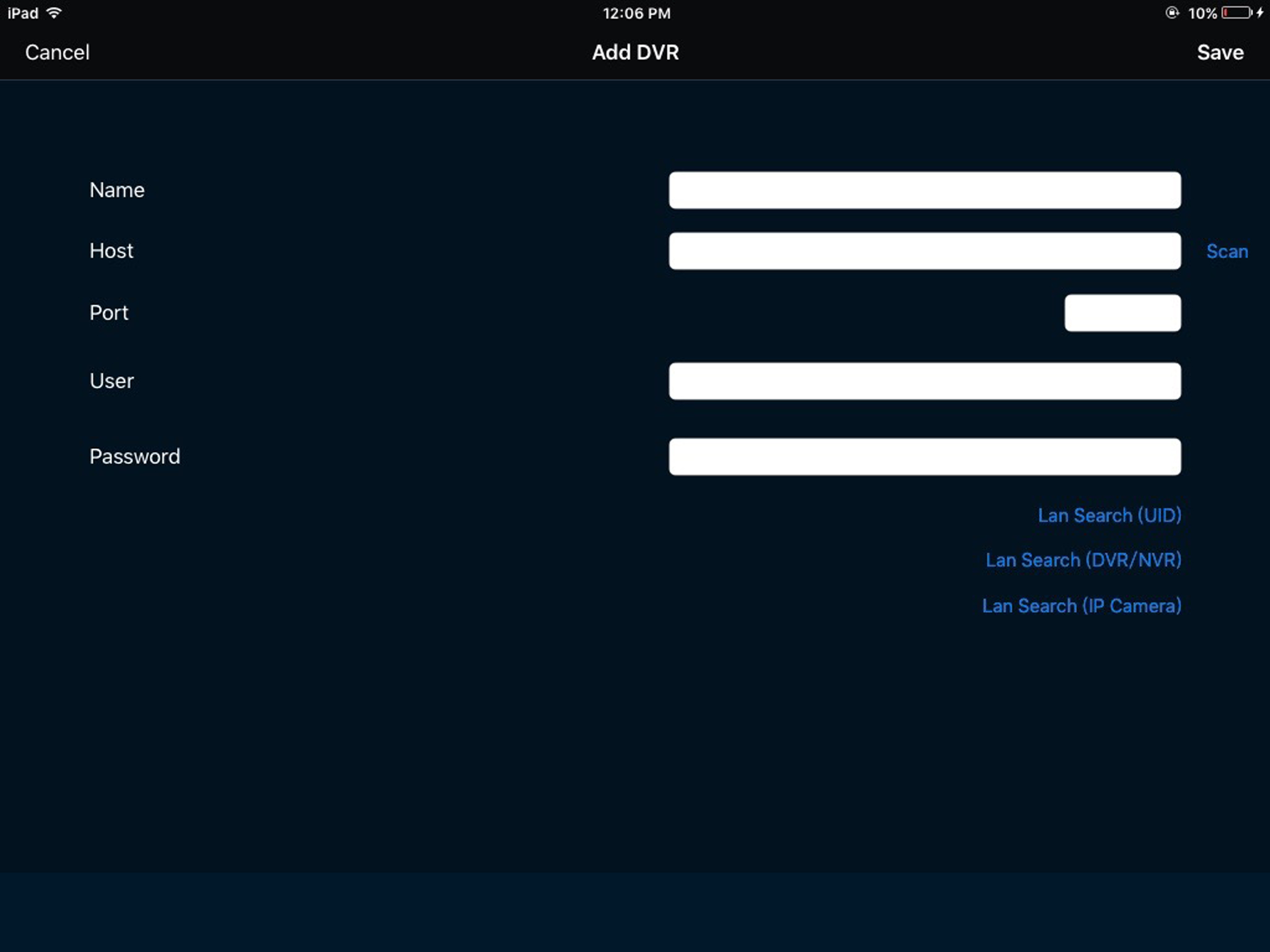1270x952 pixels.
Task: Run Lan Search (IP Camera)
Action: pyautogui.click(x=1081, y=606)
